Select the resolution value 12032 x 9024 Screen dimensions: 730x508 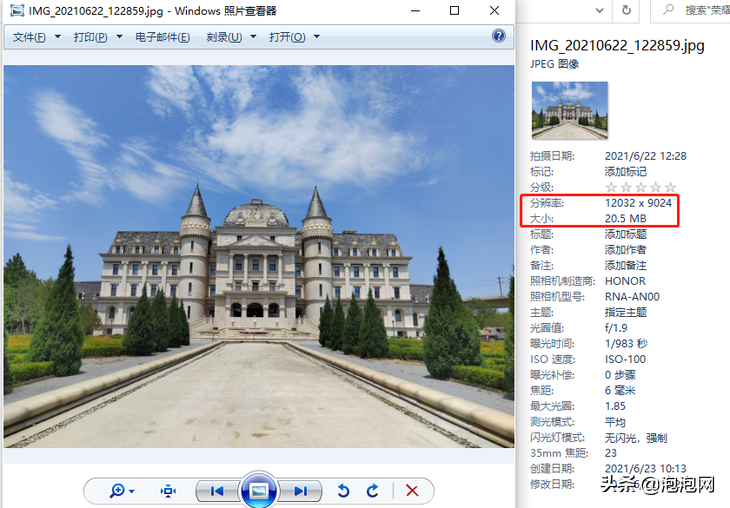[638, 203]
